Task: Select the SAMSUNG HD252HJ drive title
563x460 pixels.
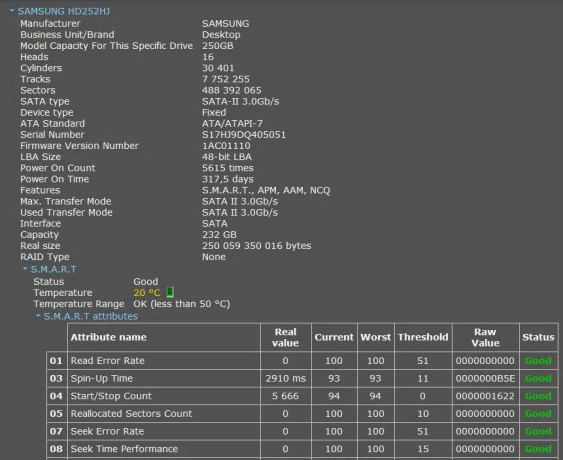Action: (64, 11)
